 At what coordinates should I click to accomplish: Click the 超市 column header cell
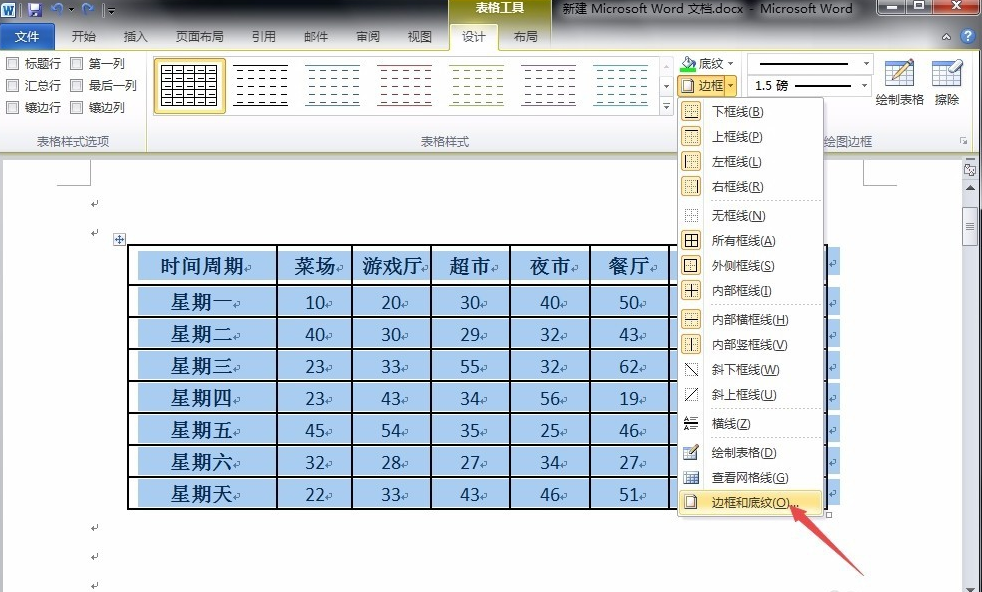click(x=470, y=266)
